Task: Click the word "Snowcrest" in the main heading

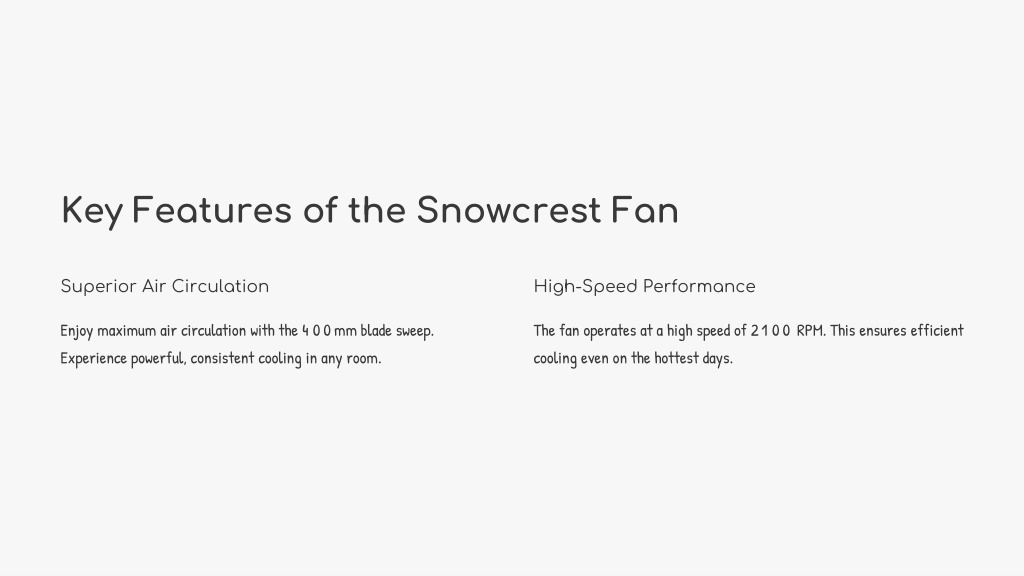Action: [x=508, y=210]
